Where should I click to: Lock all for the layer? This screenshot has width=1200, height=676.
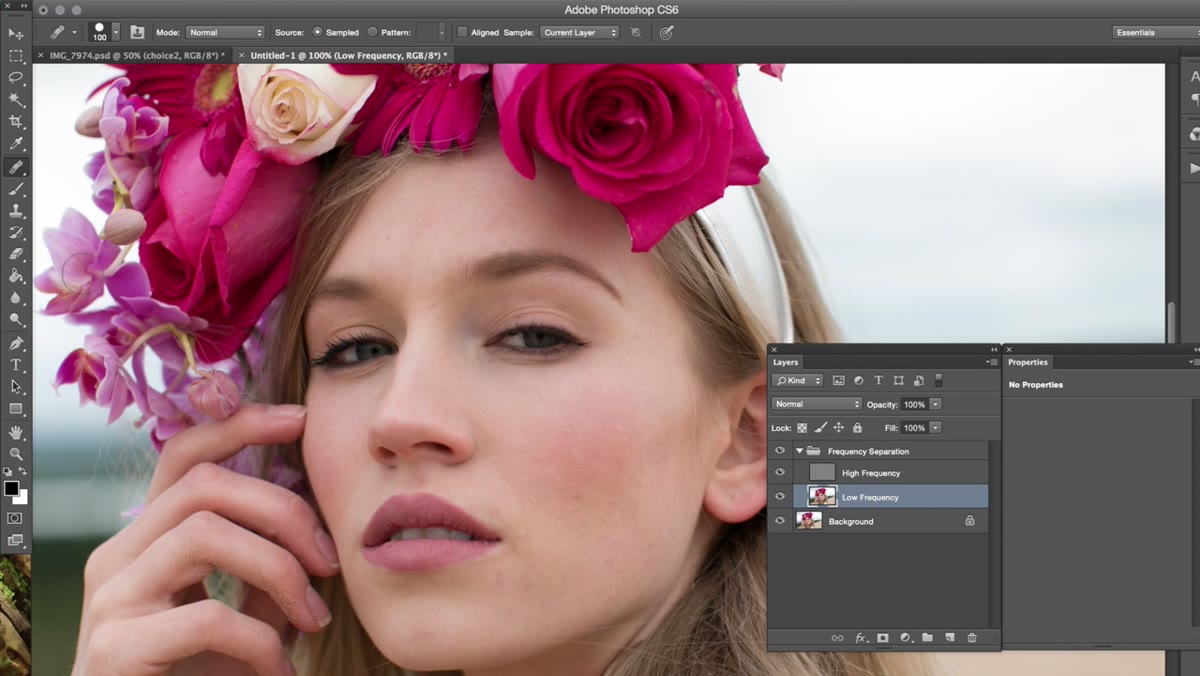pos(857,428)
